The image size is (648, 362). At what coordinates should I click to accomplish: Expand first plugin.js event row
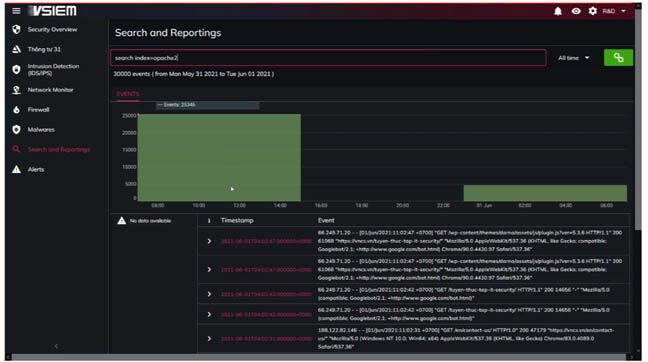[x=209, y=241]
